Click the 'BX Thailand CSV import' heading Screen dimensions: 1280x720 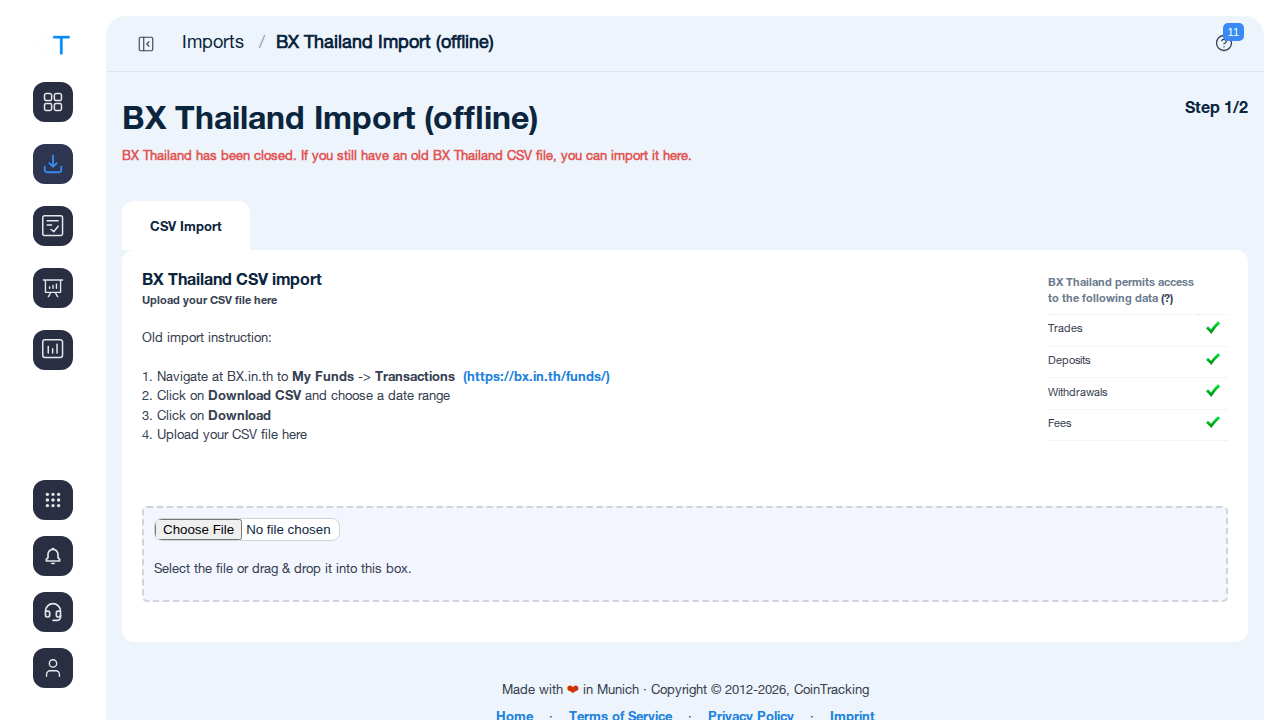click(x=232, y=279)
